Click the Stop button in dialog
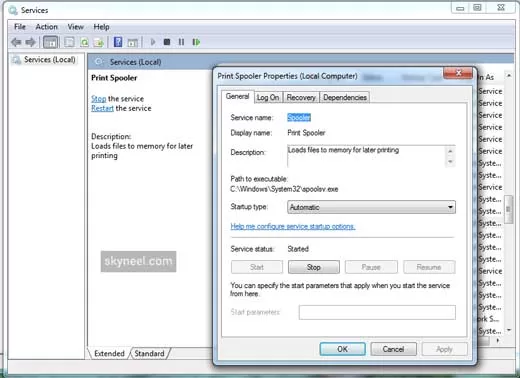 [314, 267]
